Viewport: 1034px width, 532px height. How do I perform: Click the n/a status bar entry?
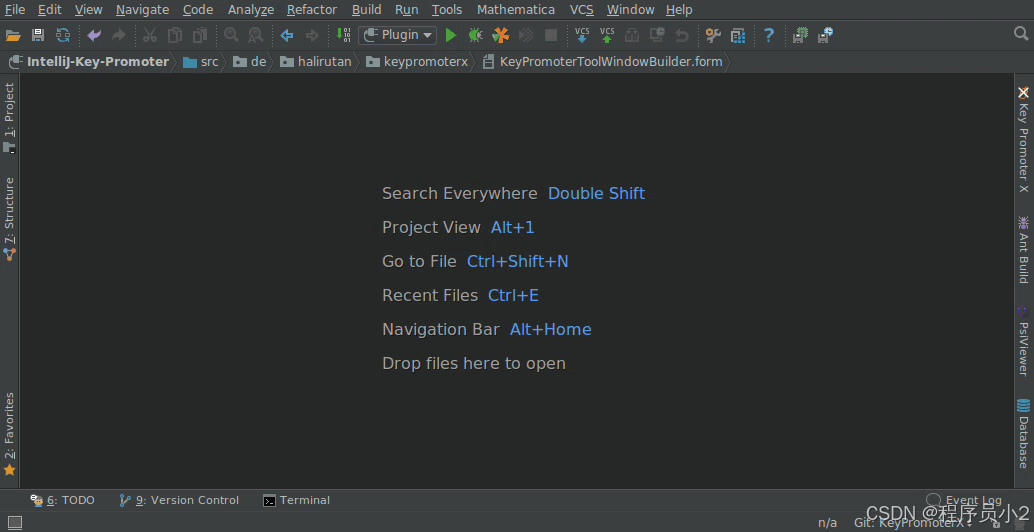click(828, 523)
